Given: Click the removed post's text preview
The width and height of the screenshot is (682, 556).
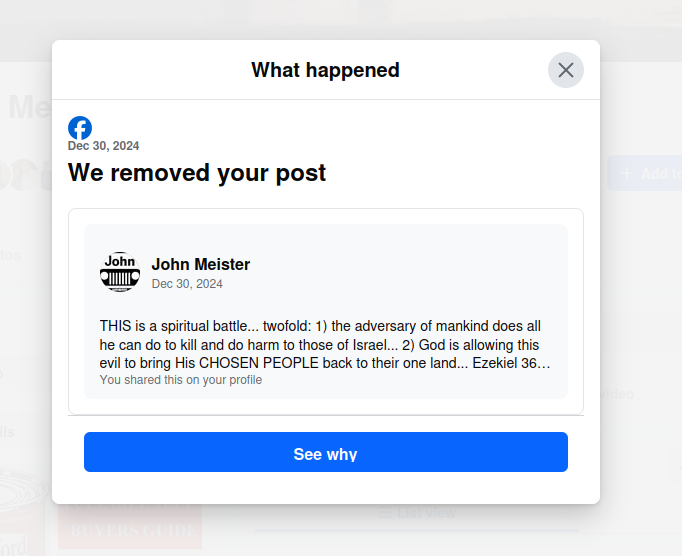Looking at the screenshot, I should [325, 345].
